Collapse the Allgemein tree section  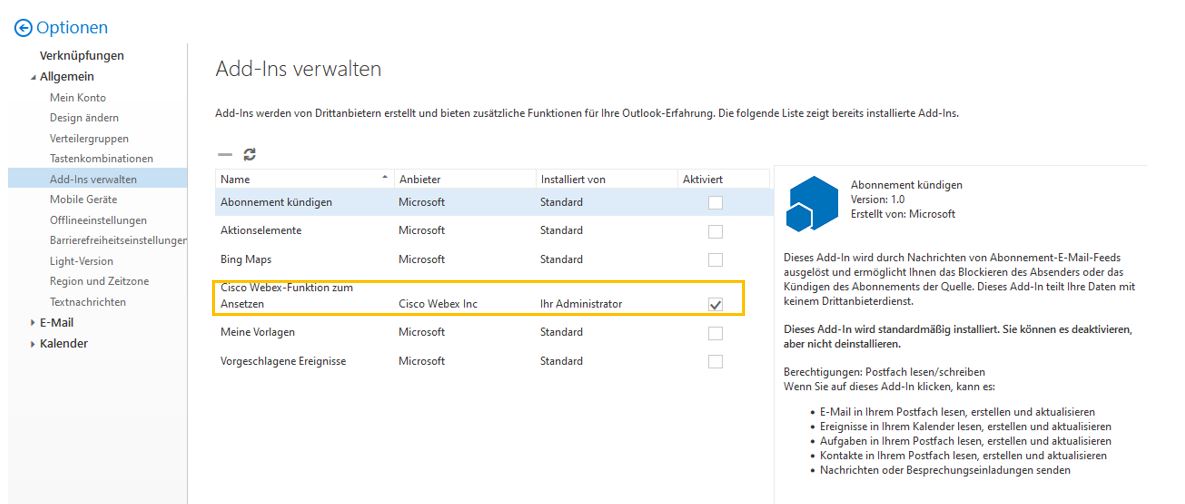click(33, 77)
